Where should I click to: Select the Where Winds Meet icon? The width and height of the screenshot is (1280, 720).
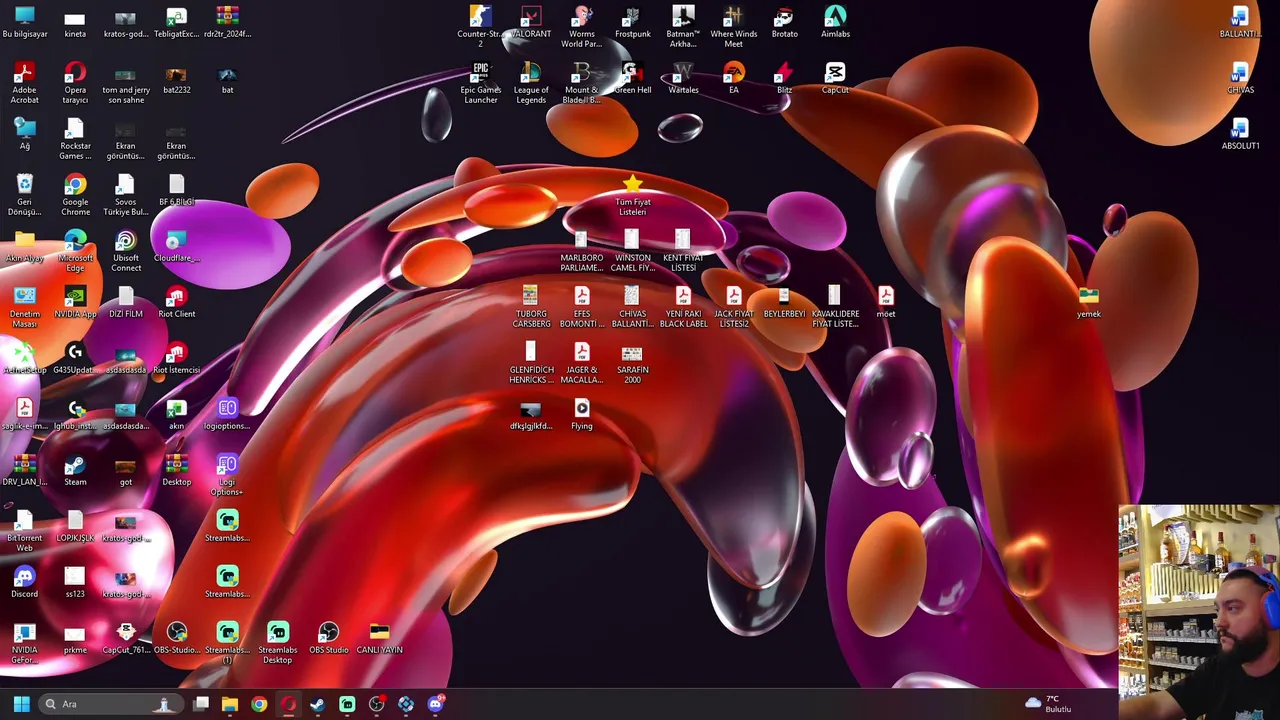pos(734,27)
